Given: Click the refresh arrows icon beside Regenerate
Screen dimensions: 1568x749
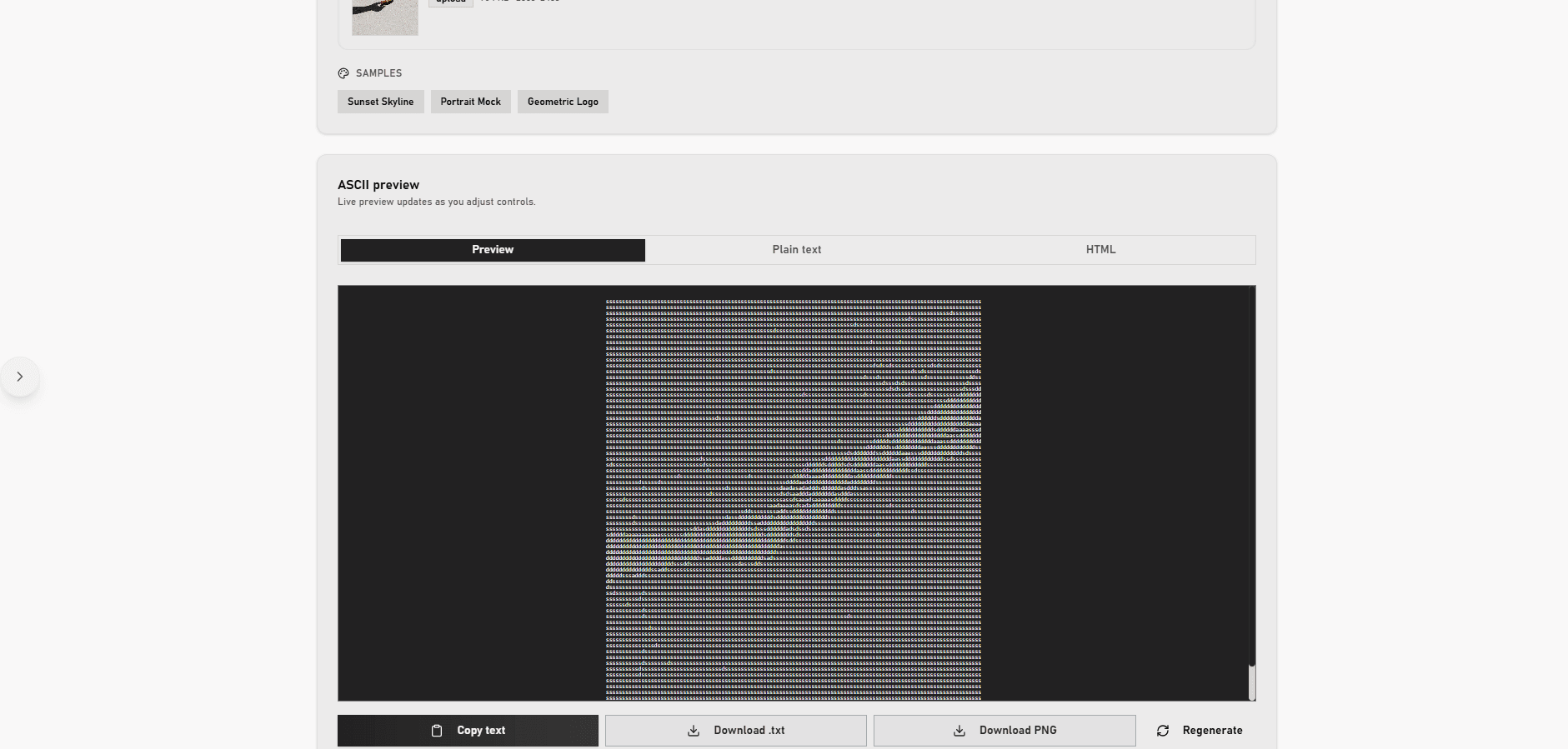Looking at the screenshot, I should coord(1163,731).
